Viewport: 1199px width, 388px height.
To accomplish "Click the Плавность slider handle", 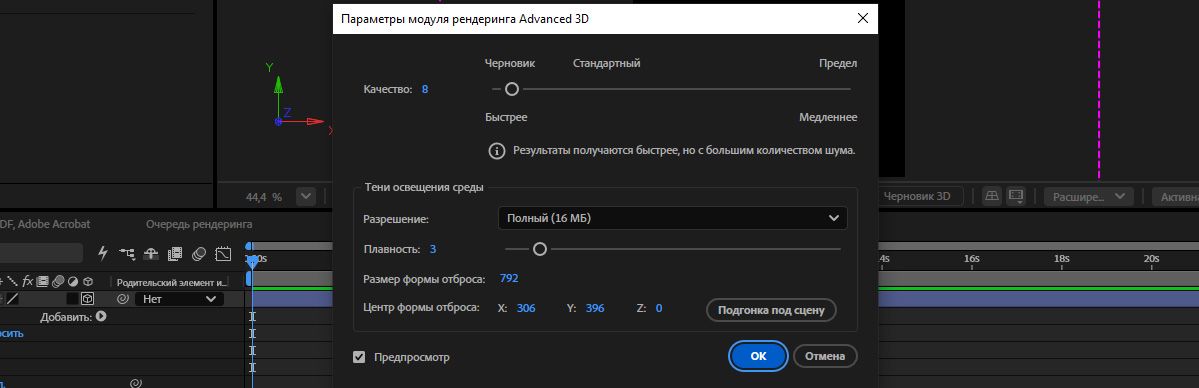I will tap(540, 249).
